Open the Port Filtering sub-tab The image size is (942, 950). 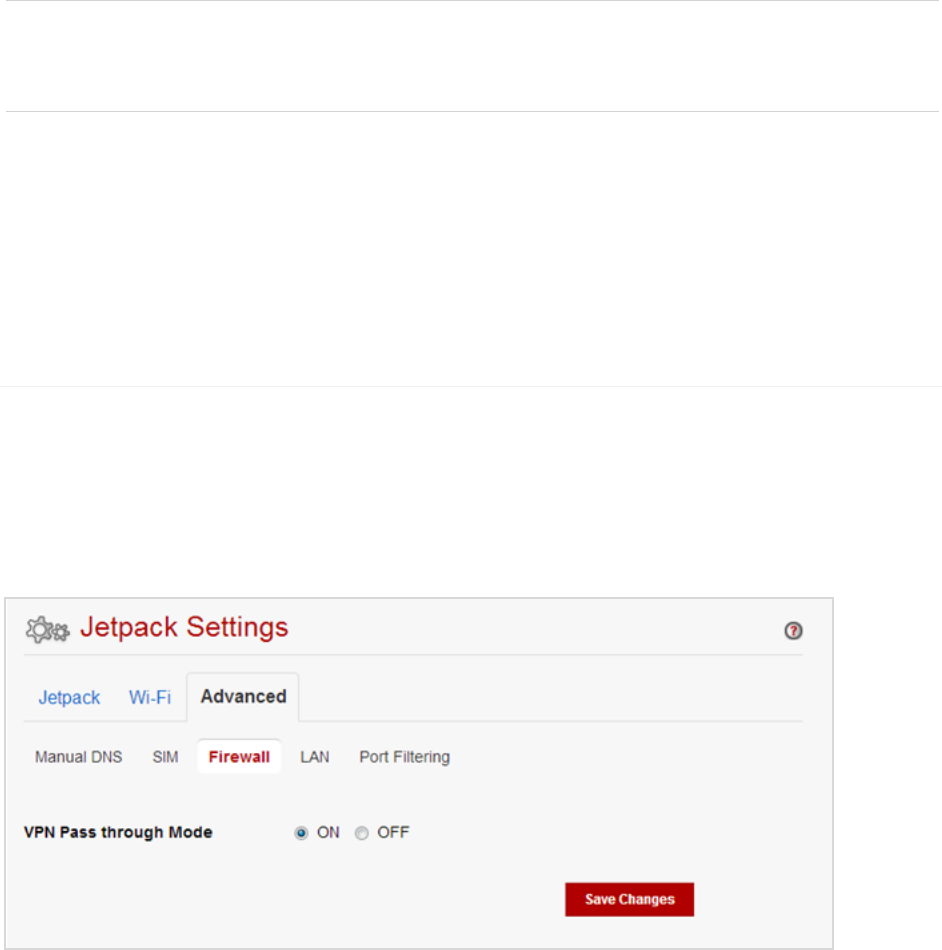pos(405,757)
